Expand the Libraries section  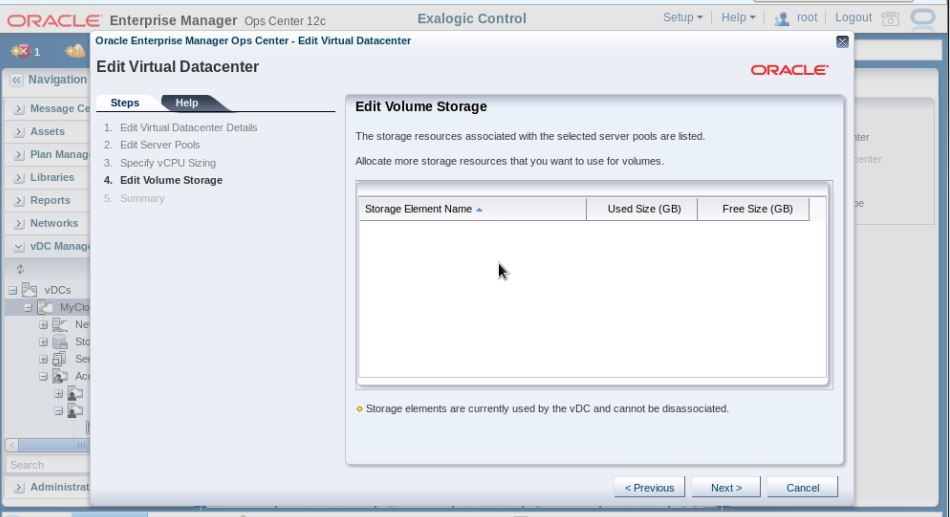(x=19, y=178)
